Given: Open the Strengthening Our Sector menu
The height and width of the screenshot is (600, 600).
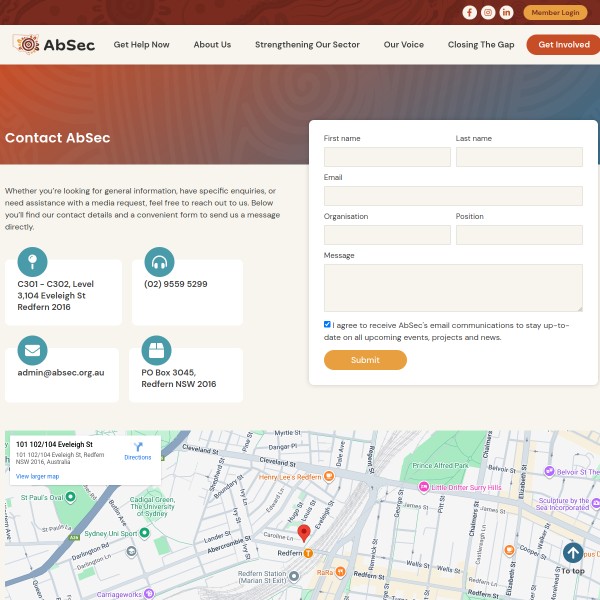Looking at the screenshot, I should (307, 45).
